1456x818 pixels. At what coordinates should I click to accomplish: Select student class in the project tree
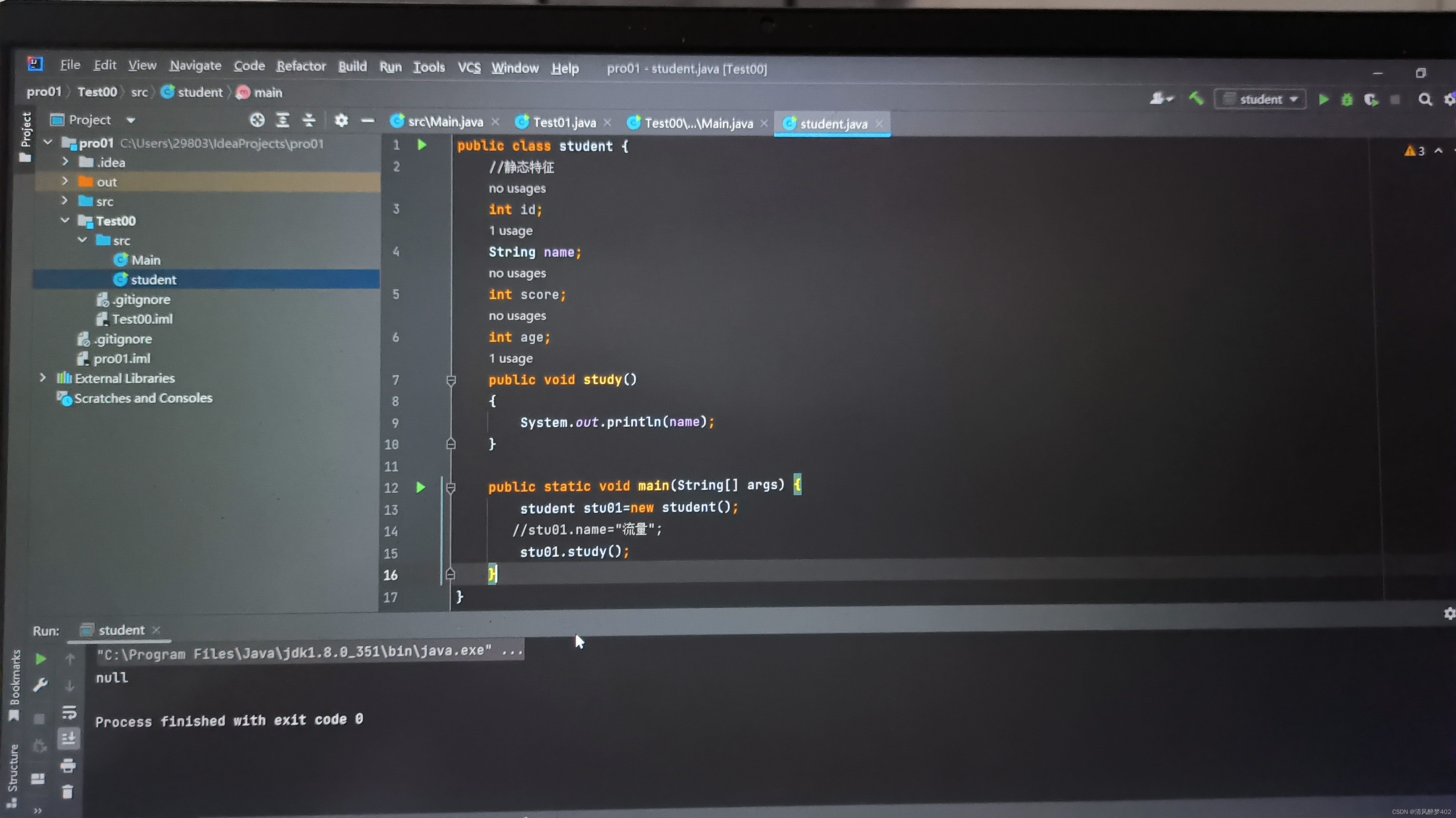click(153, 280)
